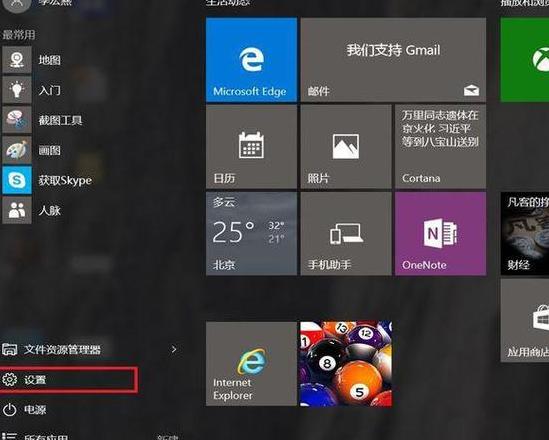549x440 pixels.
Task: Open the green Xbox tile
Action: [x=525, y=60]
